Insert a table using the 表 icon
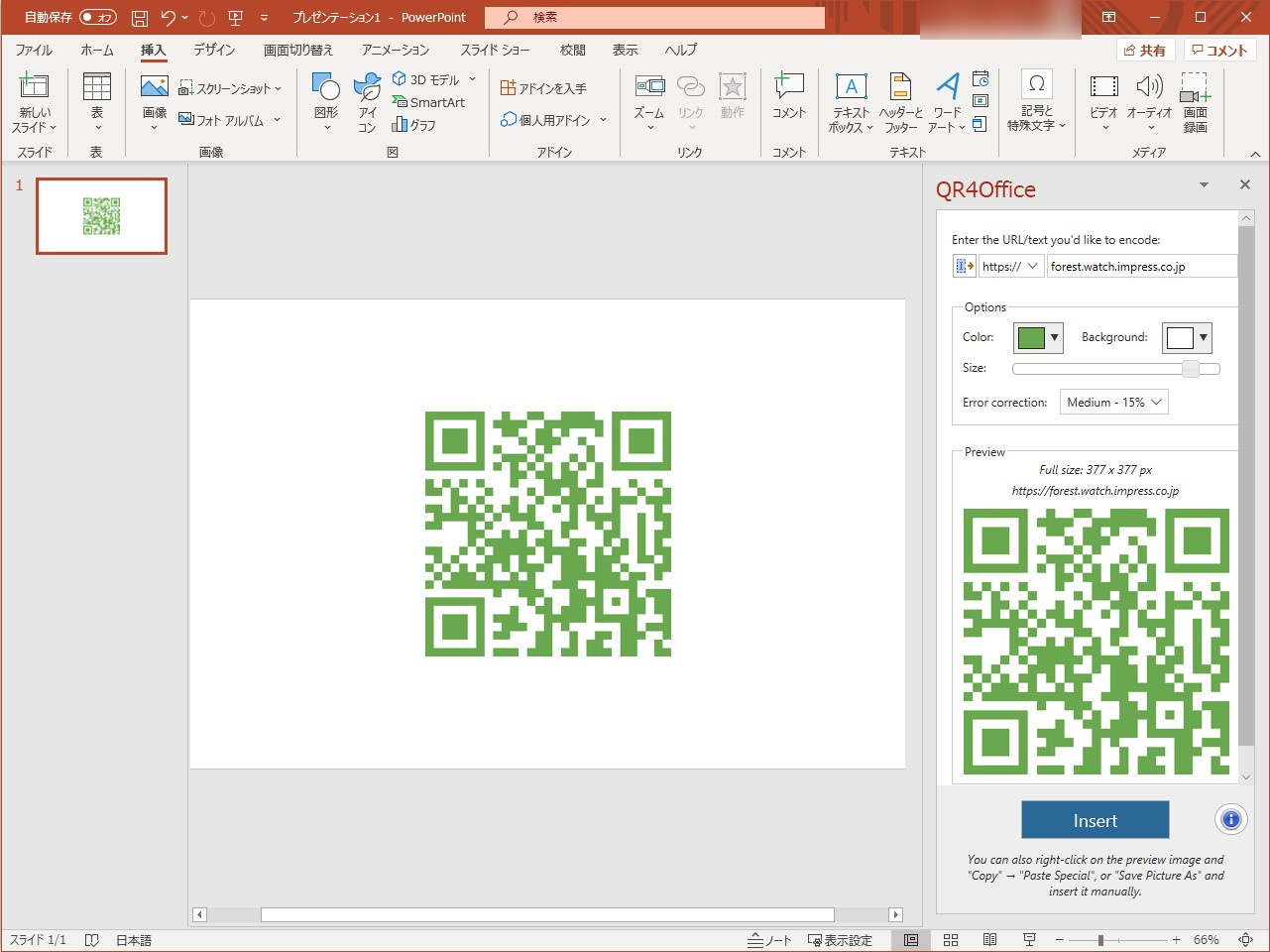This screenshot has width=1270, height=952. [x=96, y=89]
